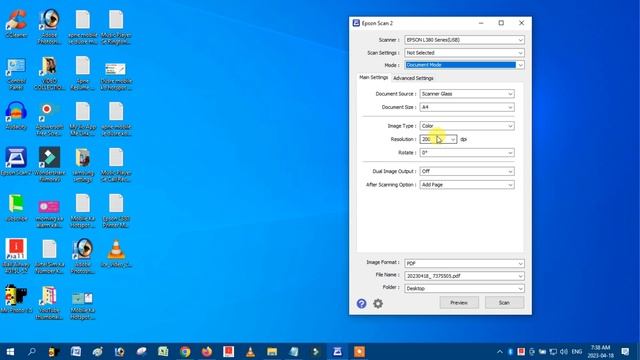Open taskbar search magnifier

pos(32,351)
